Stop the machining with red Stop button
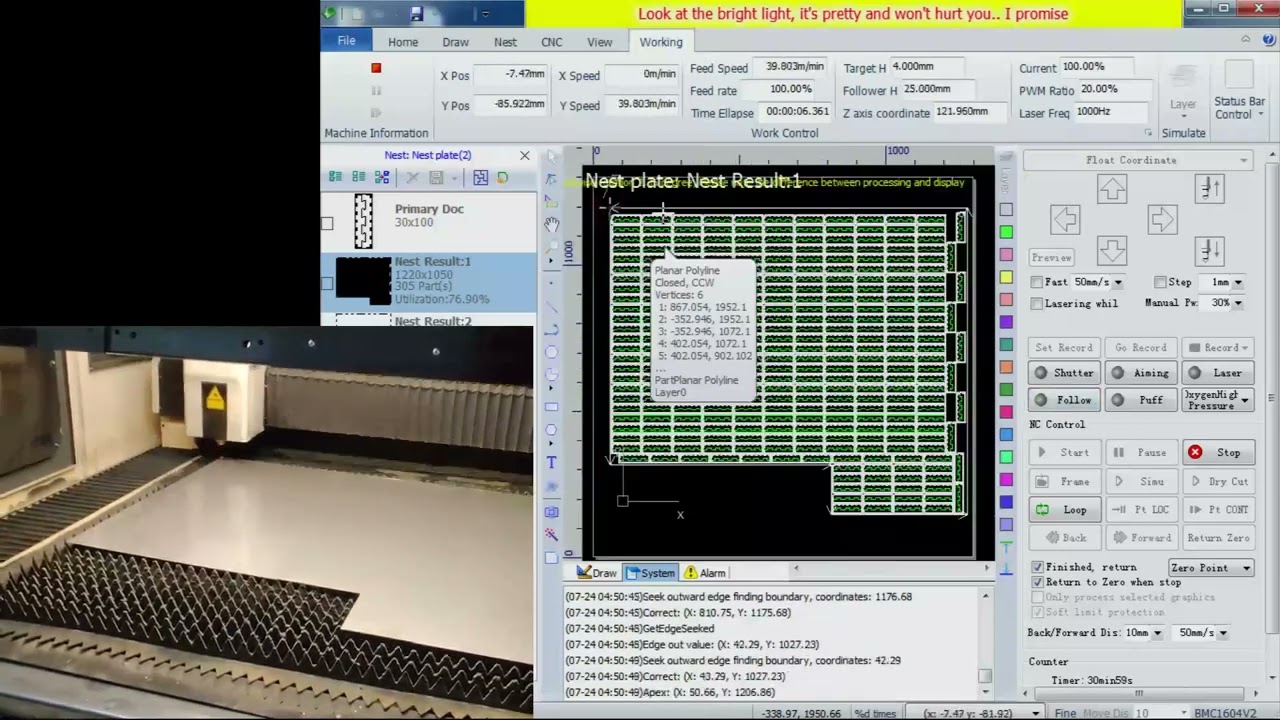1280x720 pixels. click(x=1217, y=453)
